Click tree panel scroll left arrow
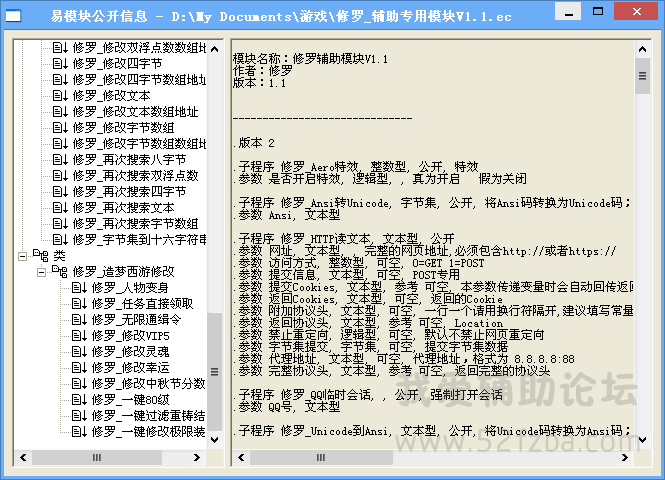665x480 pixels. tap(23, 458)
